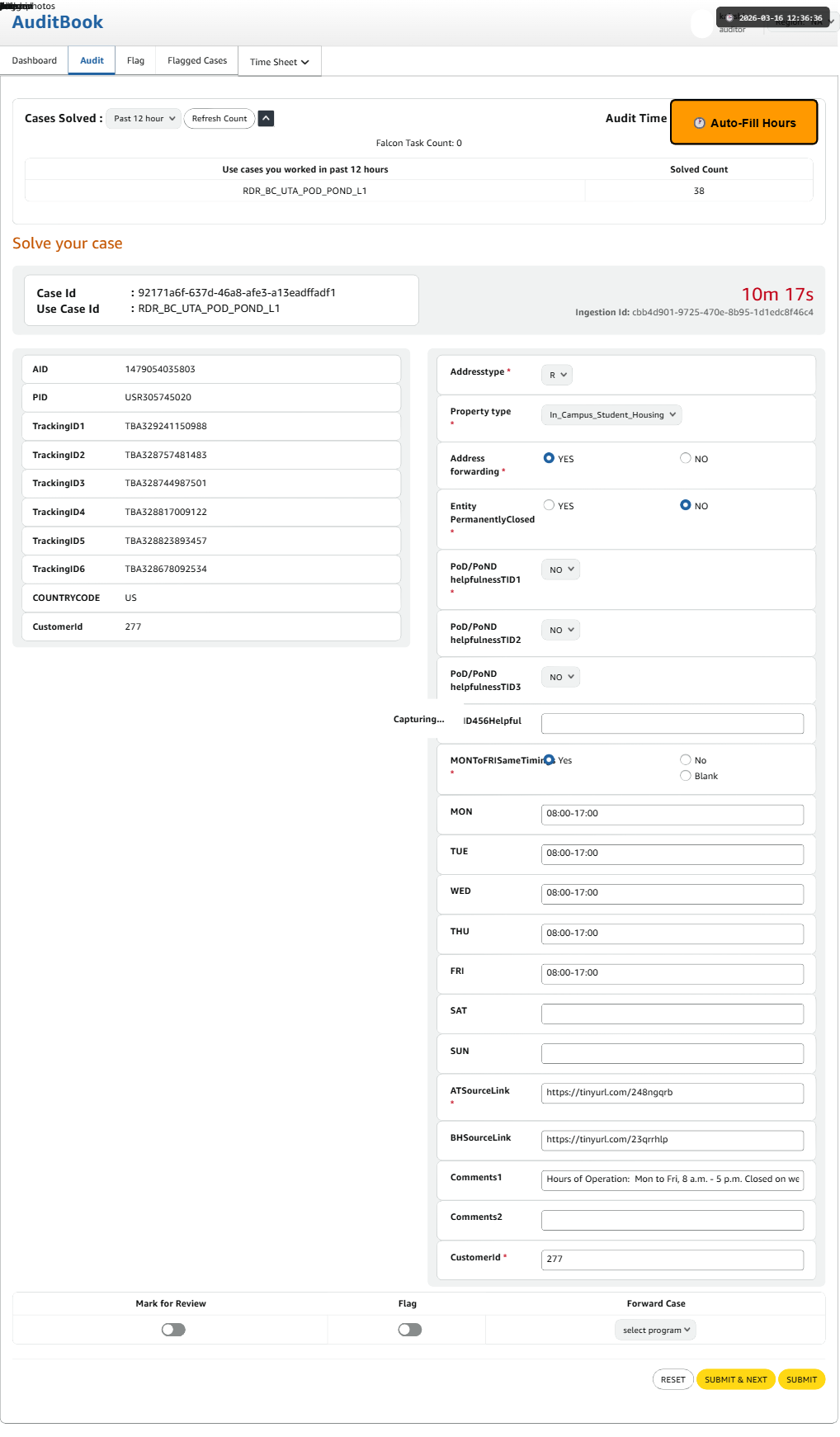Viewport: 840px width, 1437px height.
Task: Open the Time Sheet menu
Action: [279, 62]
